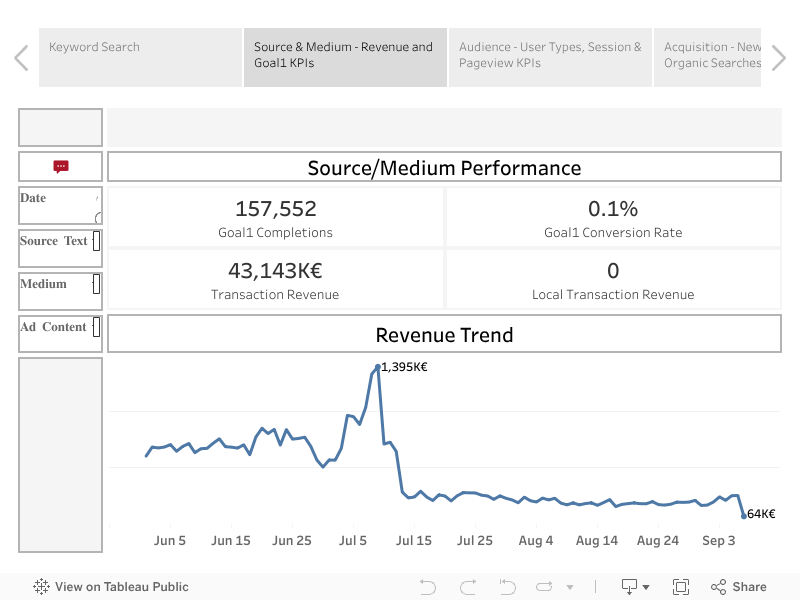Click the Undo arrow icon
Screen dimensions: 800x600
pos(427,587)
